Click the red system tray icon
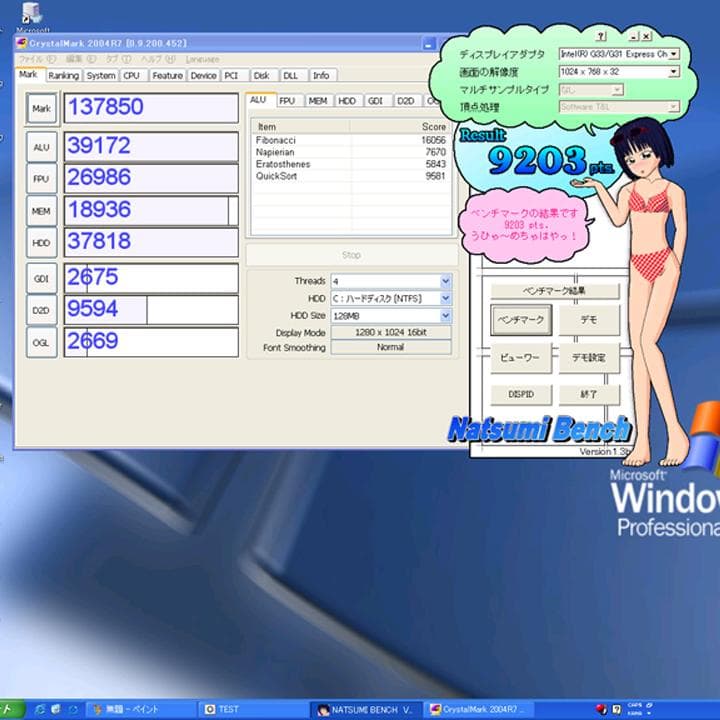Image resolution: width=720 pixels, height=720 pixels. pos(601,709)
